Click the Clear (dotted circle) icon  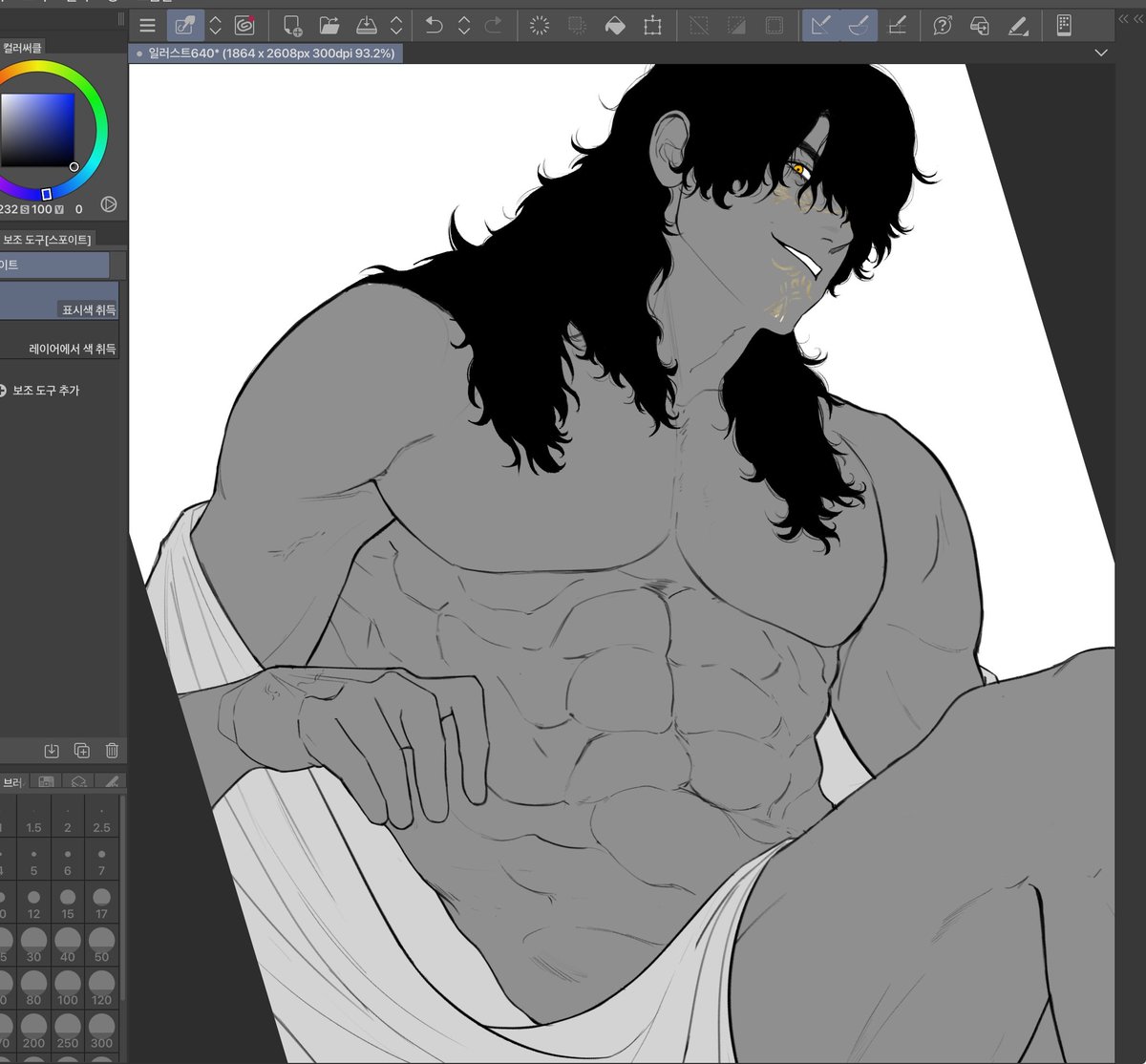(x=540, y=26)
